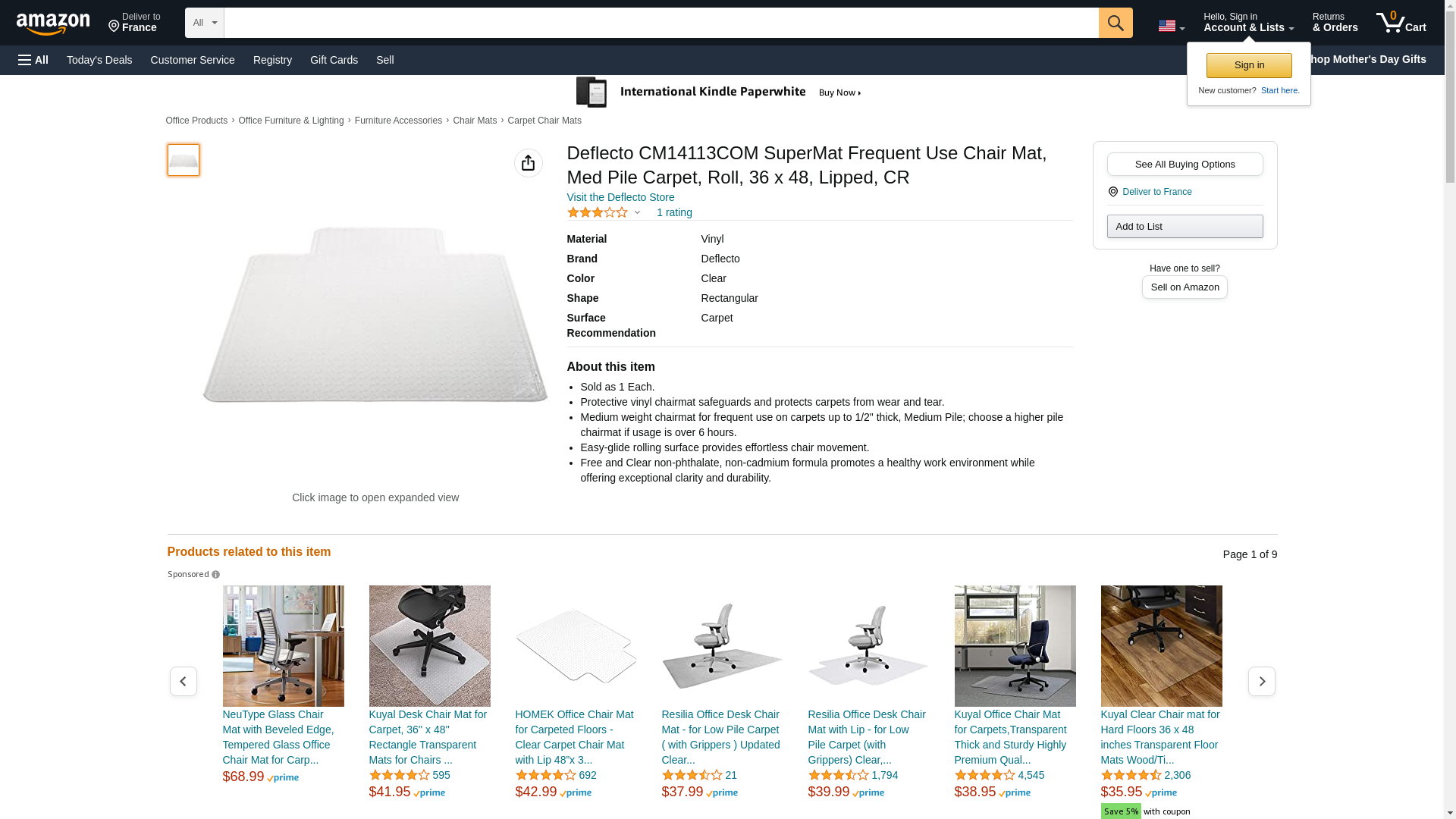Screen dimensions: 1456x819
Task: Click the yellow Sign in button
Action: [1249, 65]
